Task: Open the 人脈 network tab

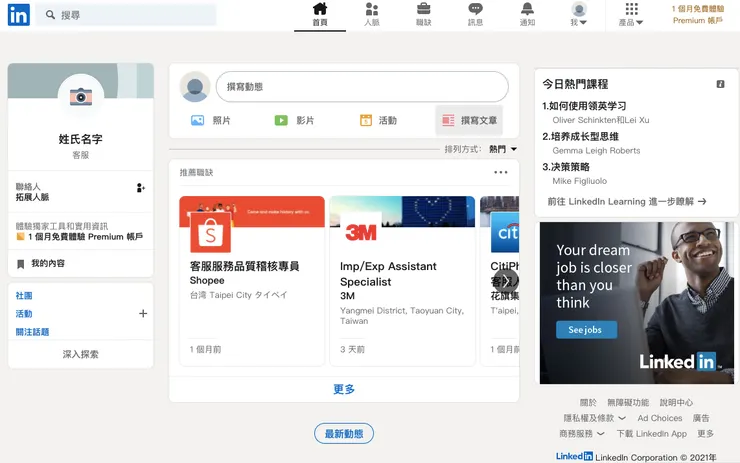Action: (372, 14)
